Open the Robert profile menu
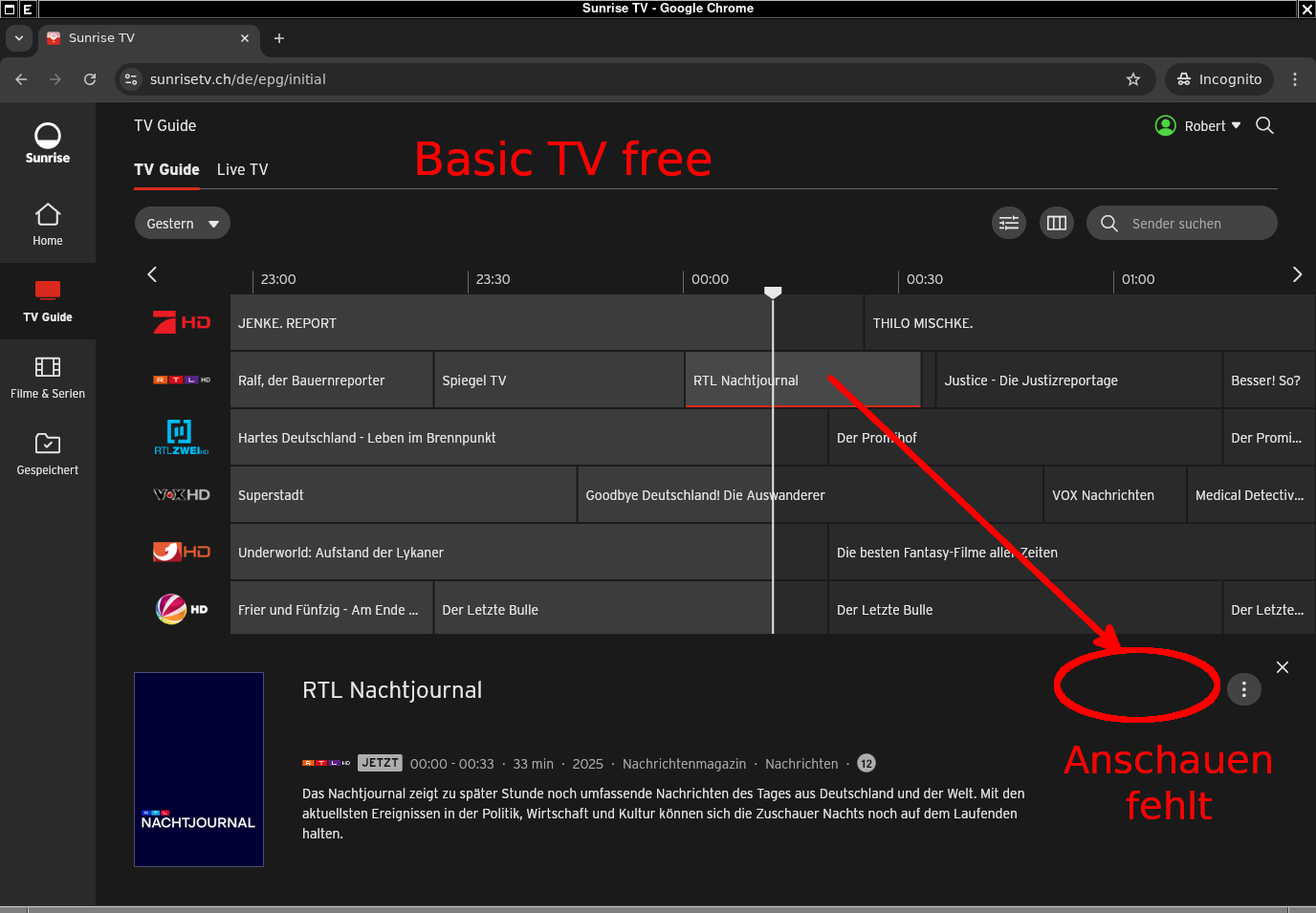 (x=1198, y=126)
